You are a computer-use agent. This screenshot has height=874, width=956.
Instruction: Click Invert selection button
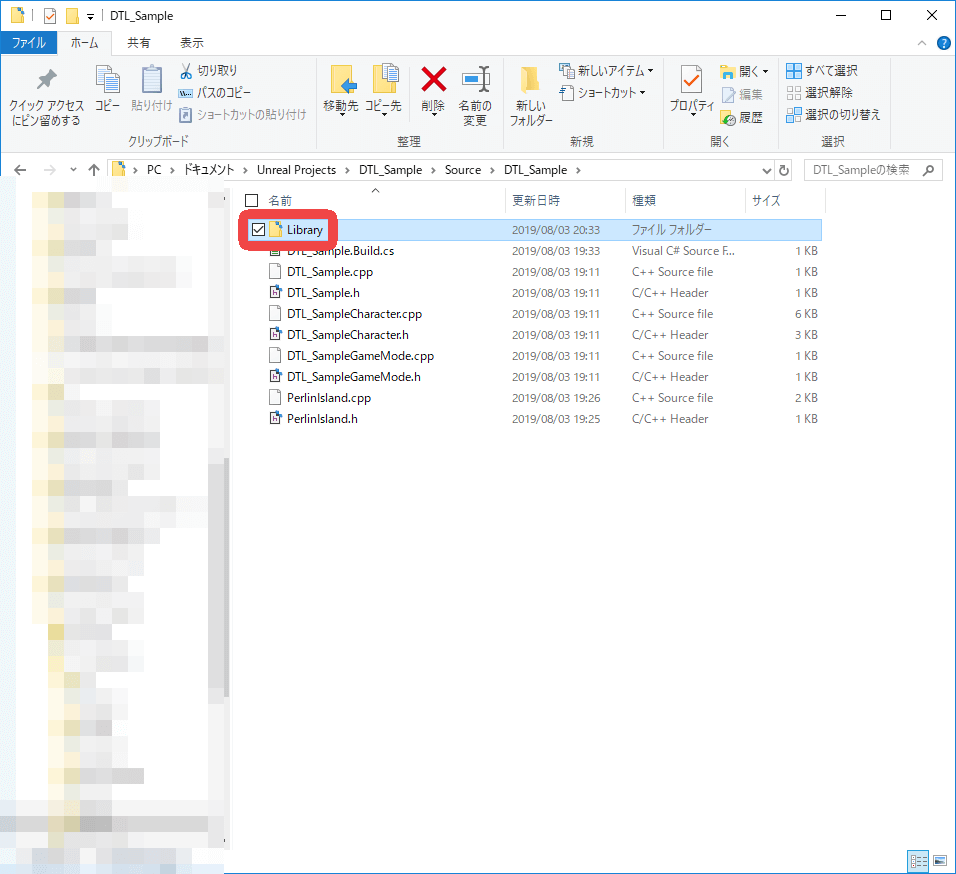833,115
